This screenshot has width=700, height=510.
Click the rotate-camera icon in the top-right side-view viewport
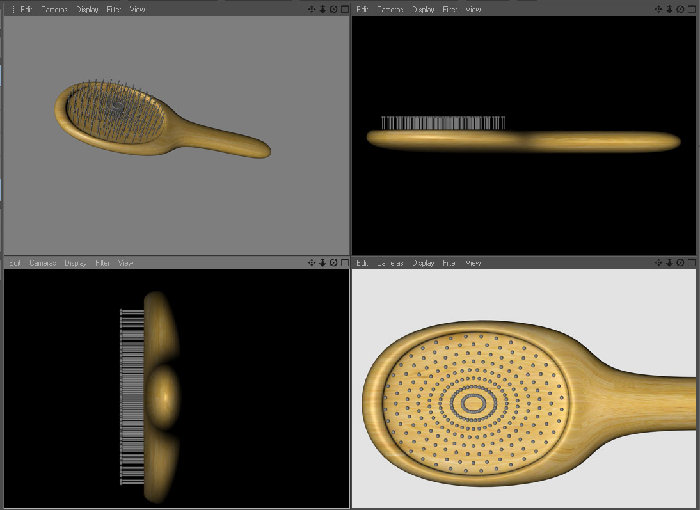tap(680, 9)
